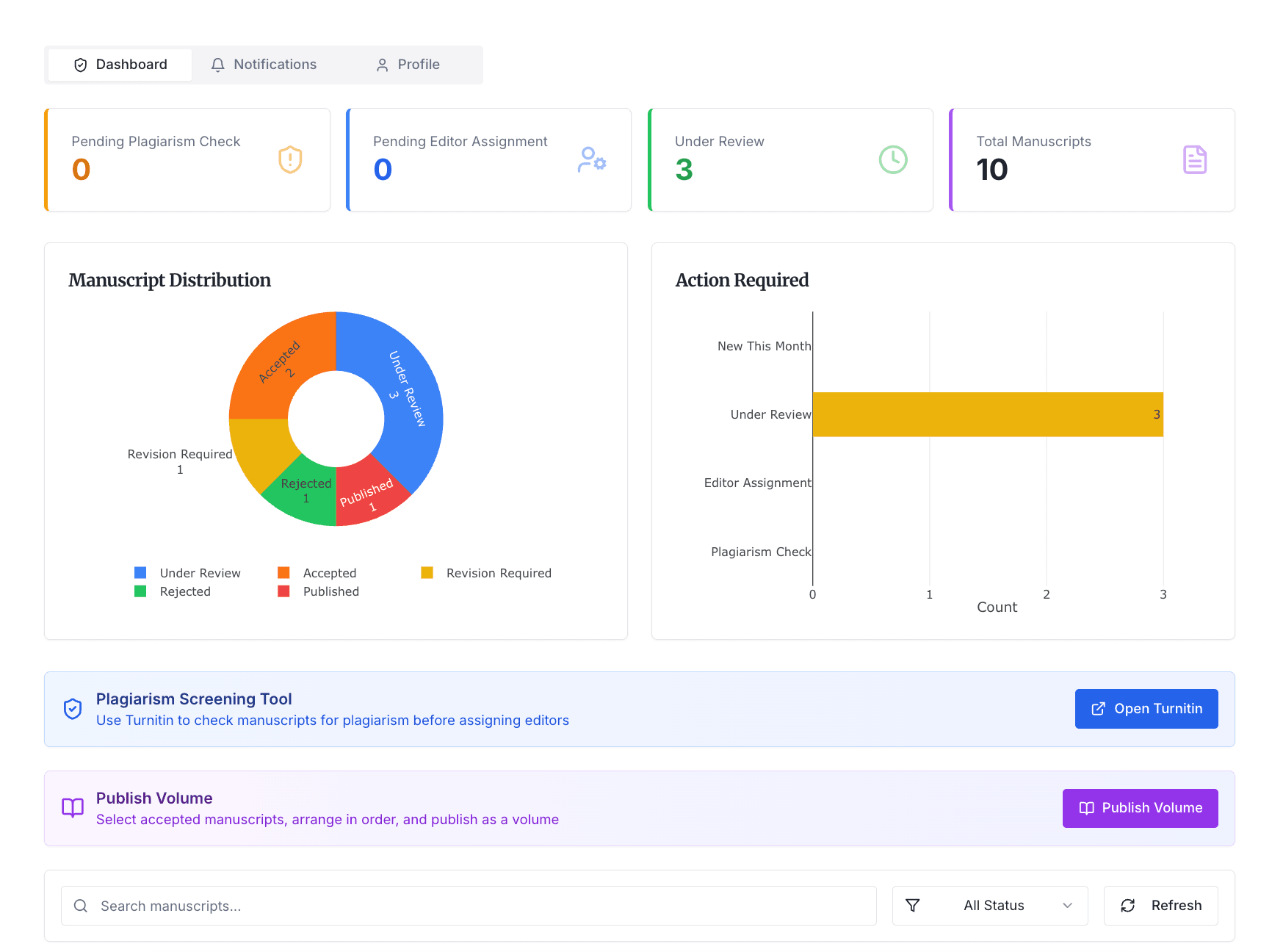Click the yellow Revision Required legend swatch
Screen dimensions: 1272x952
click(x=427, y=573)
